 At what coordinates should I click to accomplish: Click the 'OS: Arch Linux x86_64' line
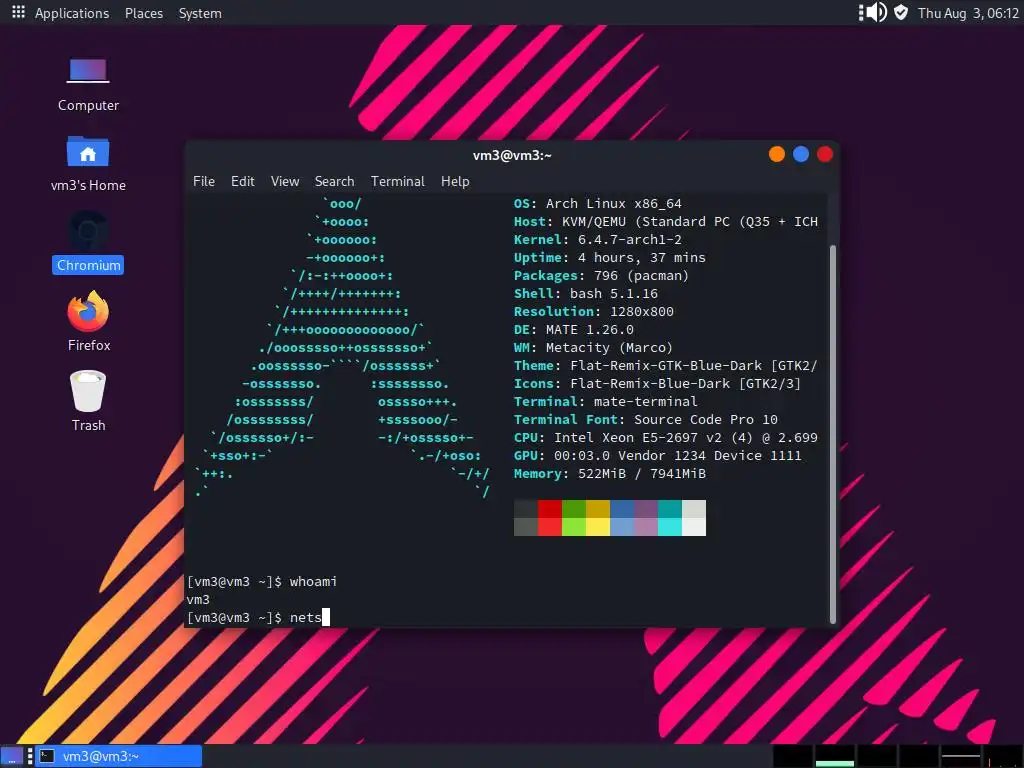pos(598,204)
